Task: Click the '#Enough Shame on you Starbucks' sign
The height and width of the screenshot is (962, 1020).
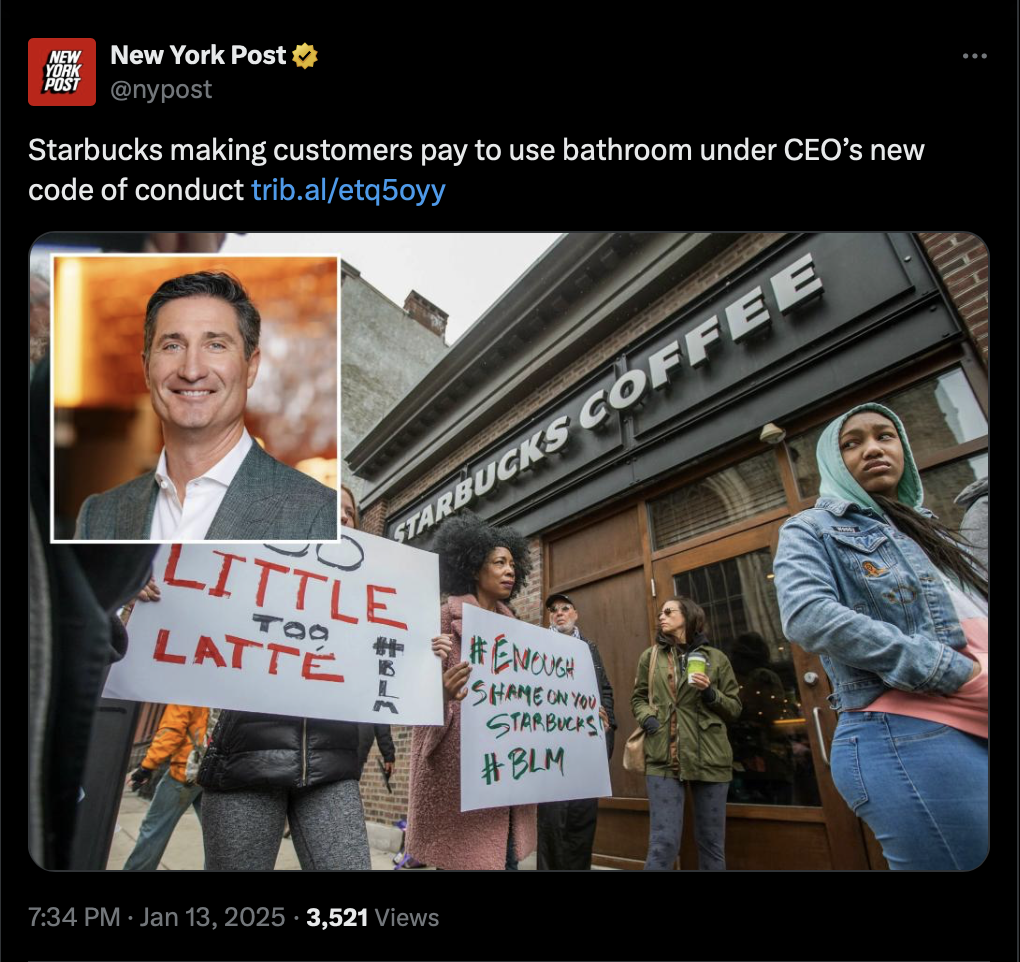Action: (535, 707)
